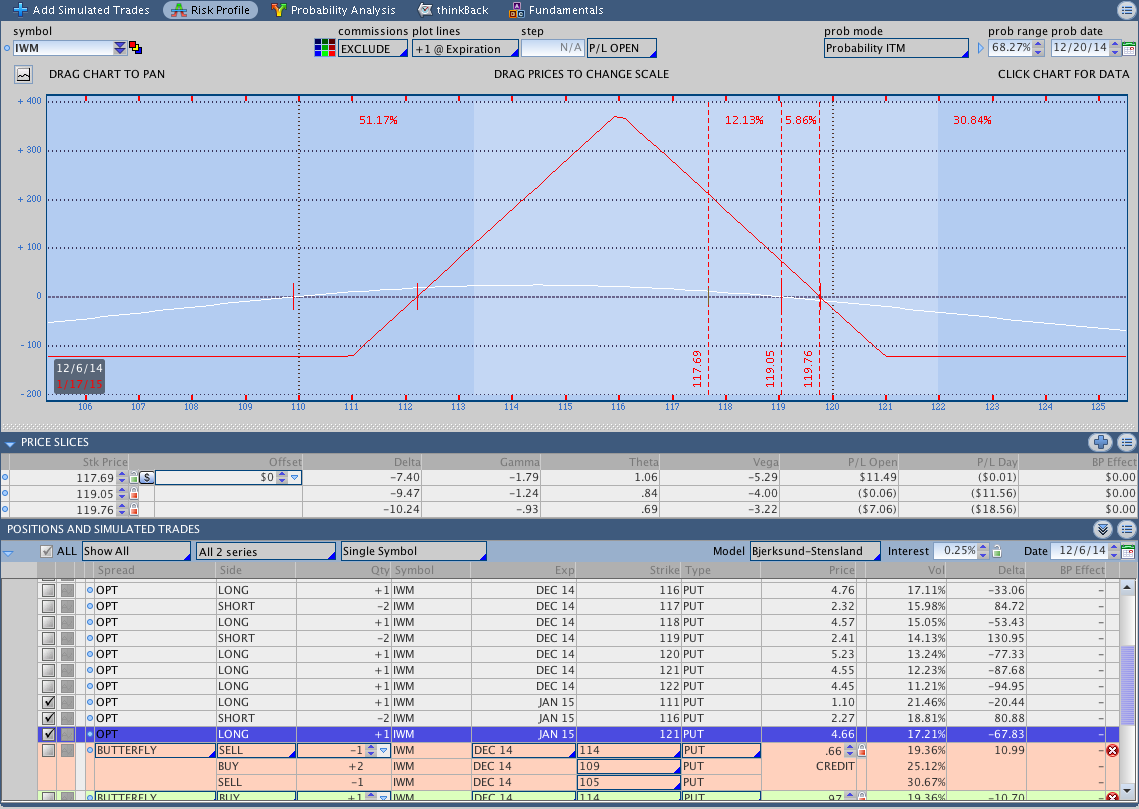Click the prob range 68.27% stepper arrows
This screenshot has width=1139, height=809.
point(1039,48)
